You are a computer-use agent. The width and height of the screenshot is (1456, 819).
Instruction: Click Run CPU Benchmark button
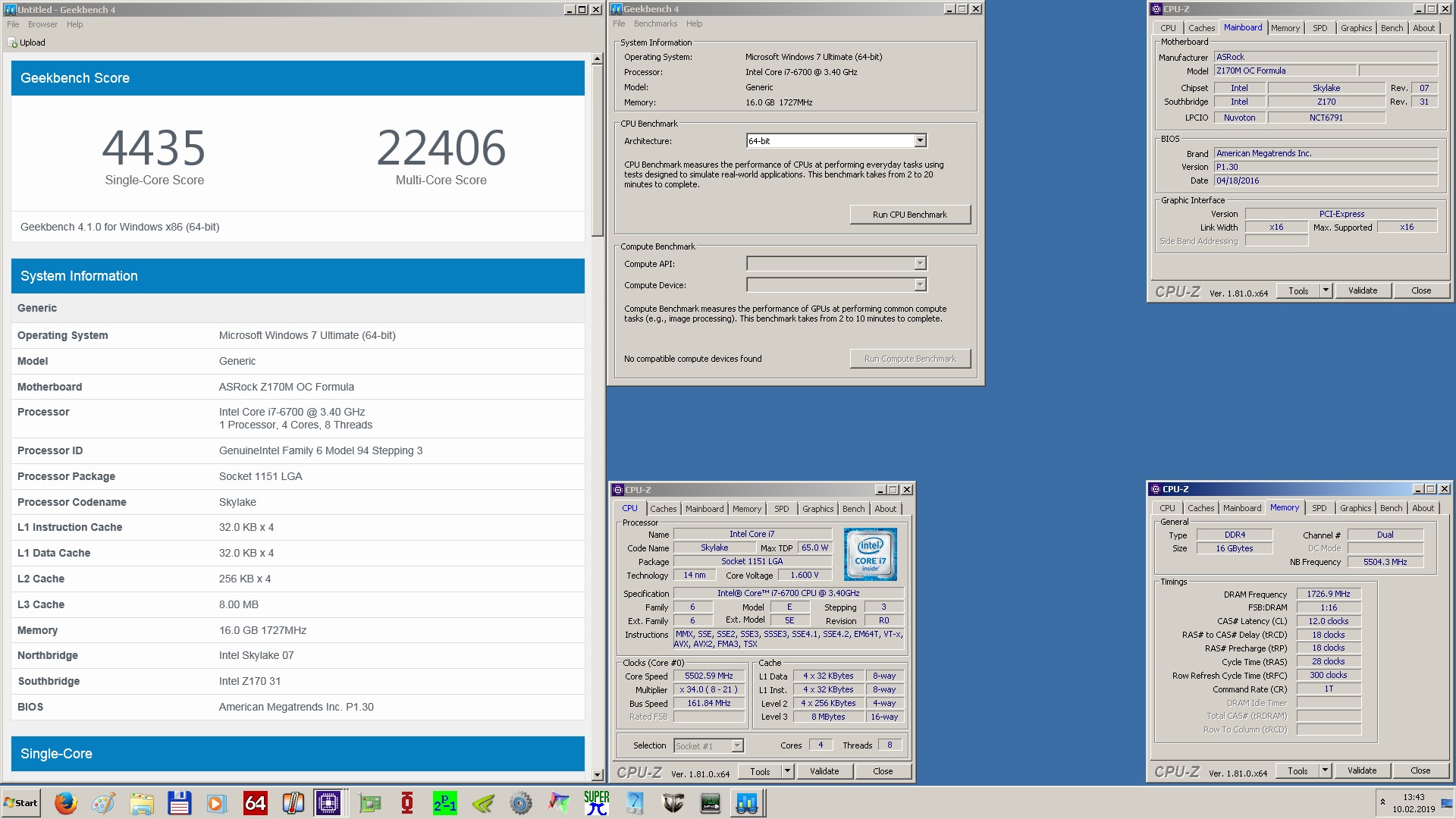click(909, 215)
